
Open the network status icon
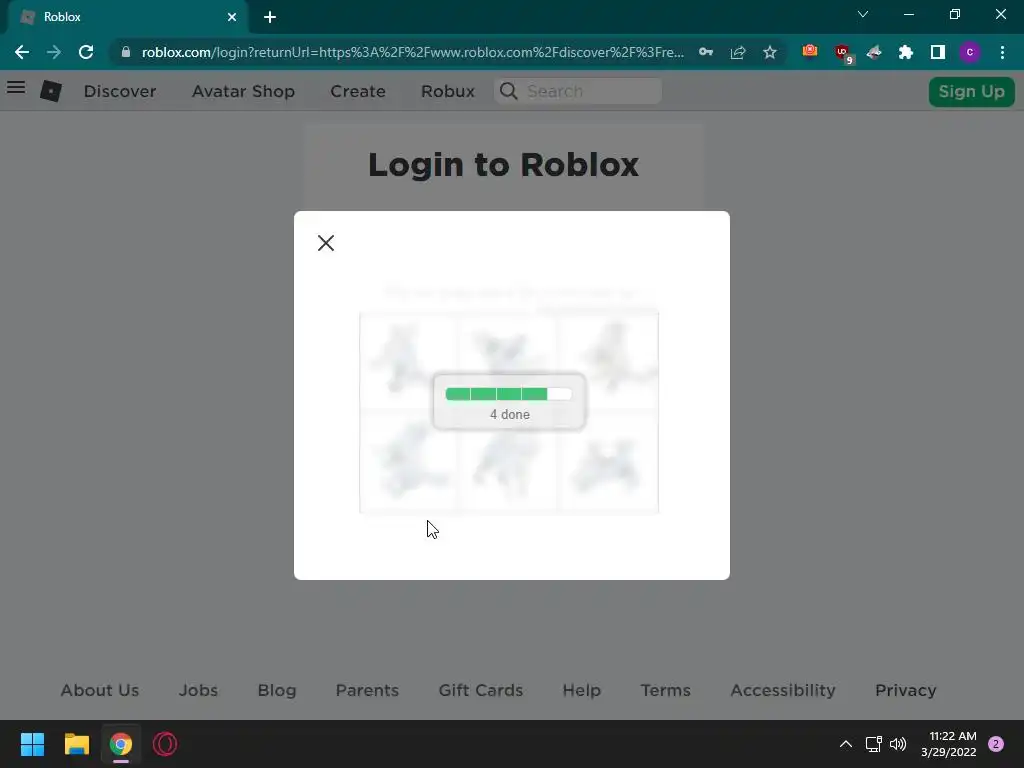tap(873, 744)
